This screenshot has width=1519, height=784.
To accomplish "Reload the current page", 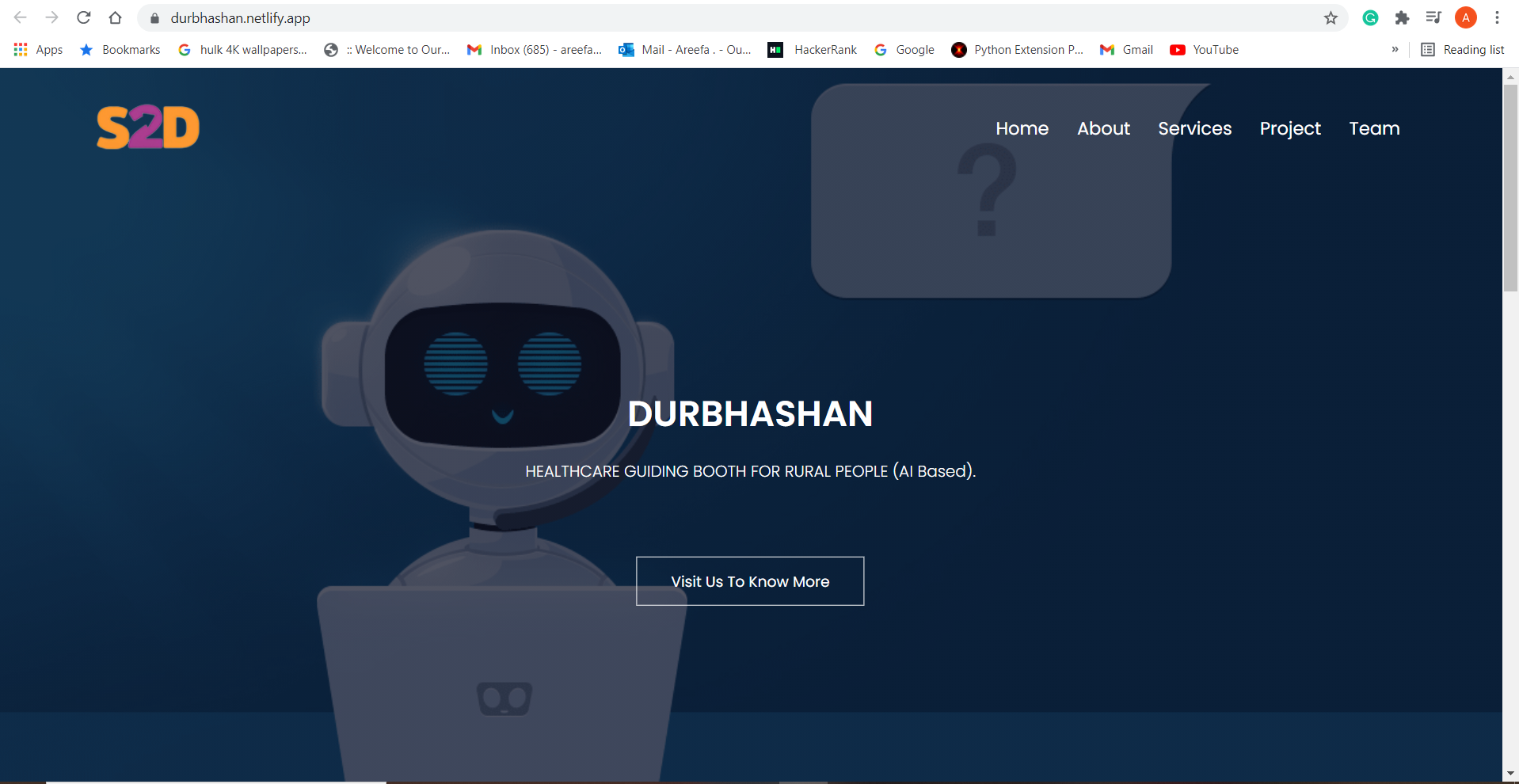I will click(83, 17).
